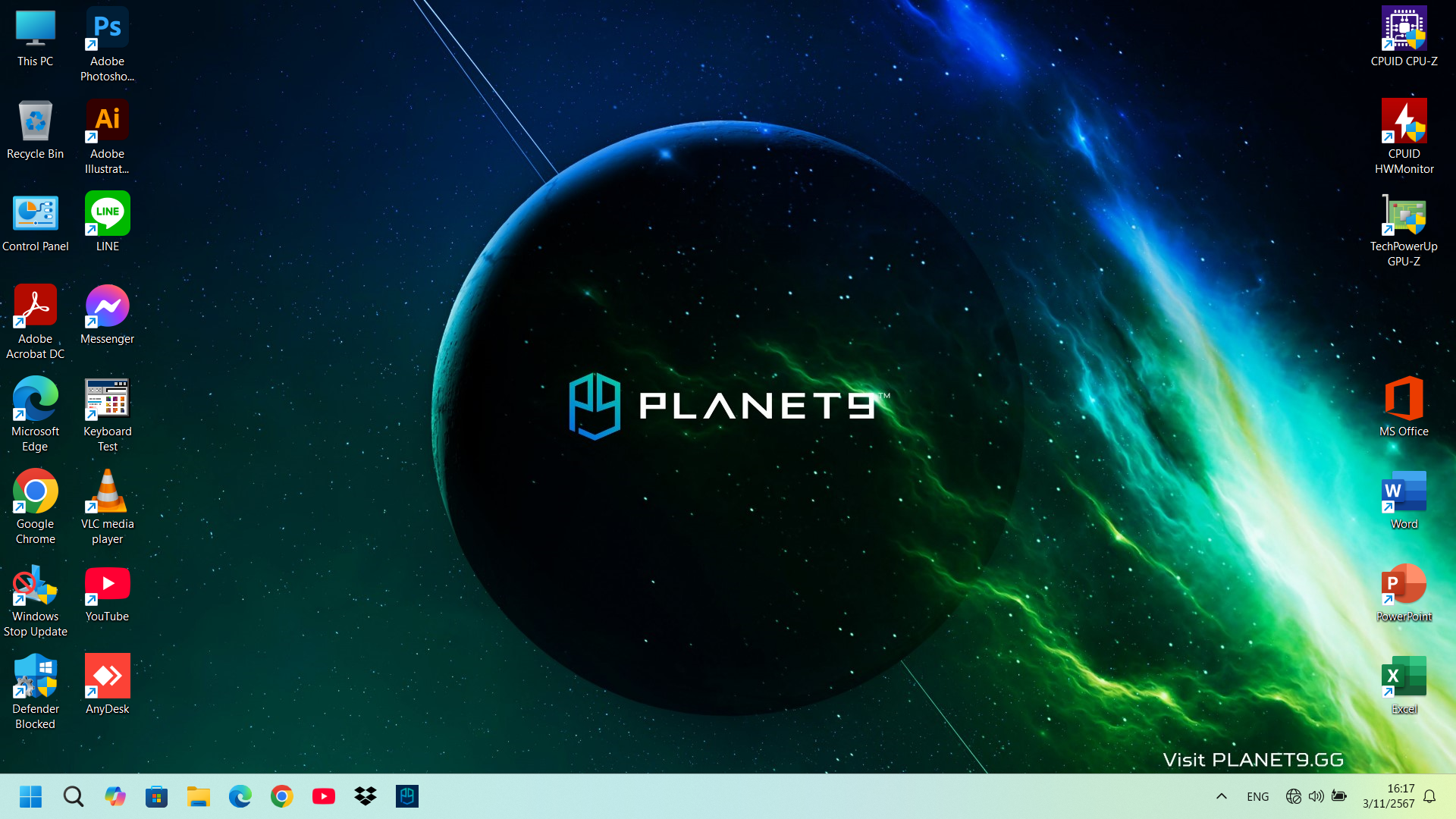The height and width of the screenshot is (819, 1456).
Task: Open taskbar Search
Action: [x=74, y=796]
